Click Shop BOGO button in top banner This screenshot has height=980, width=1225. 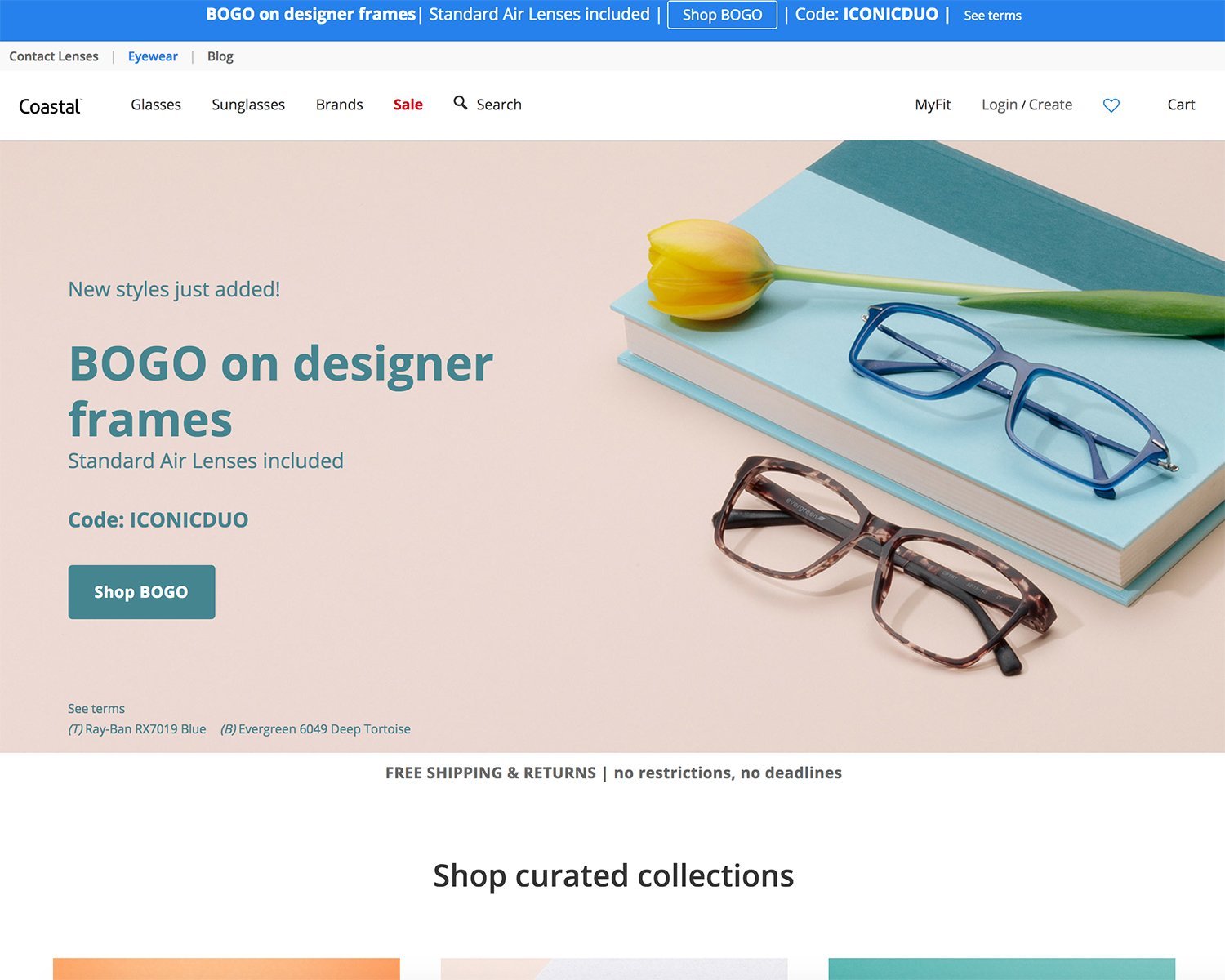tap(722, 15)
